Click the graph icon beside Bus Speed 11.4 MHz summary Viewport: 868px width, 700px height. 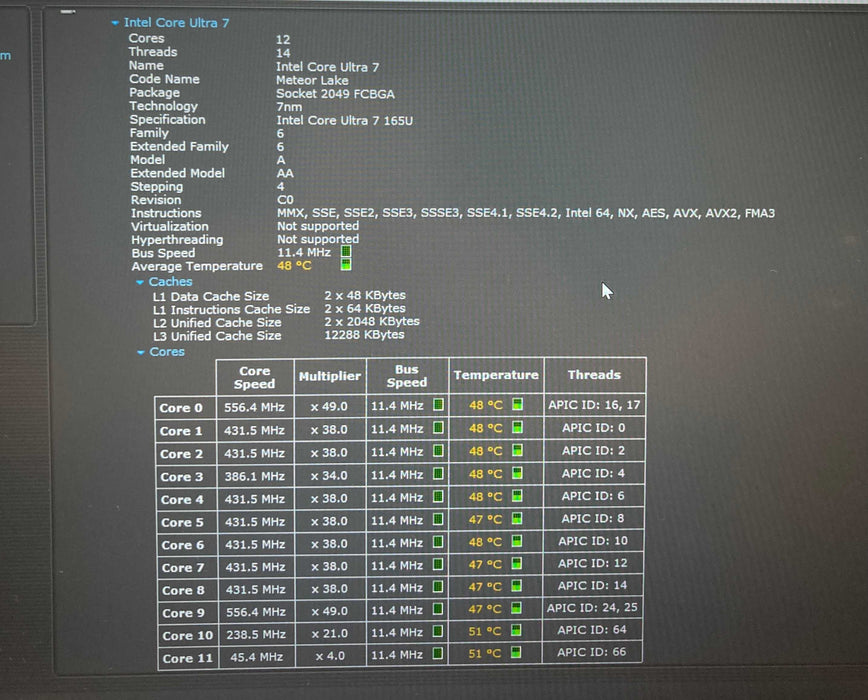[346, 252]
